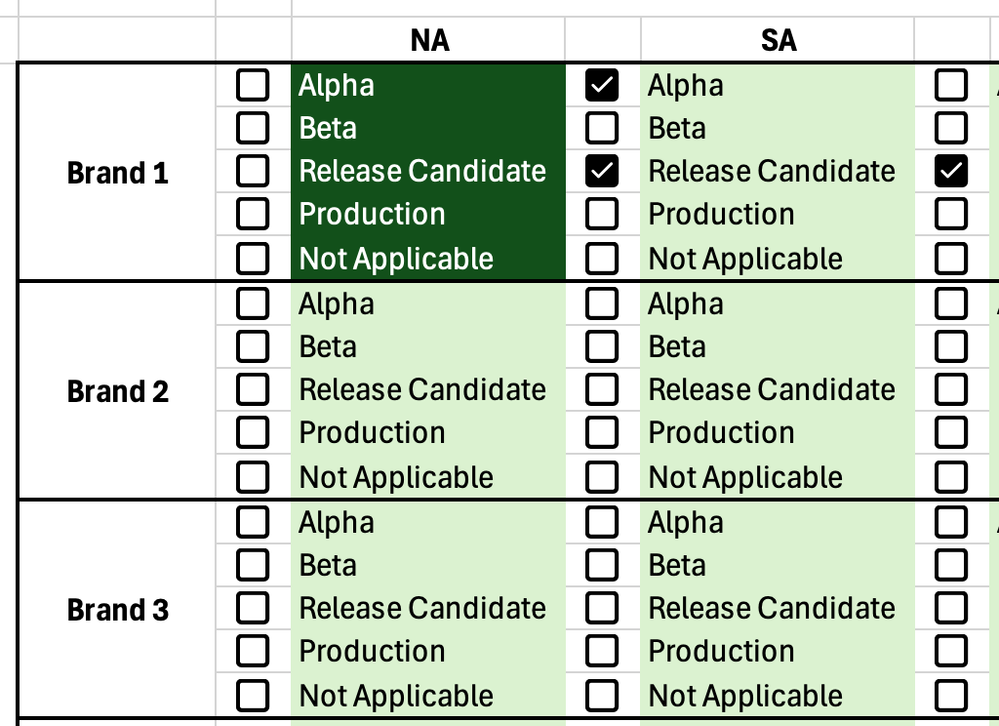999x726 pixels.
Task: Check Brand 3 SA Production checkbox
Action: click(601, 651)
